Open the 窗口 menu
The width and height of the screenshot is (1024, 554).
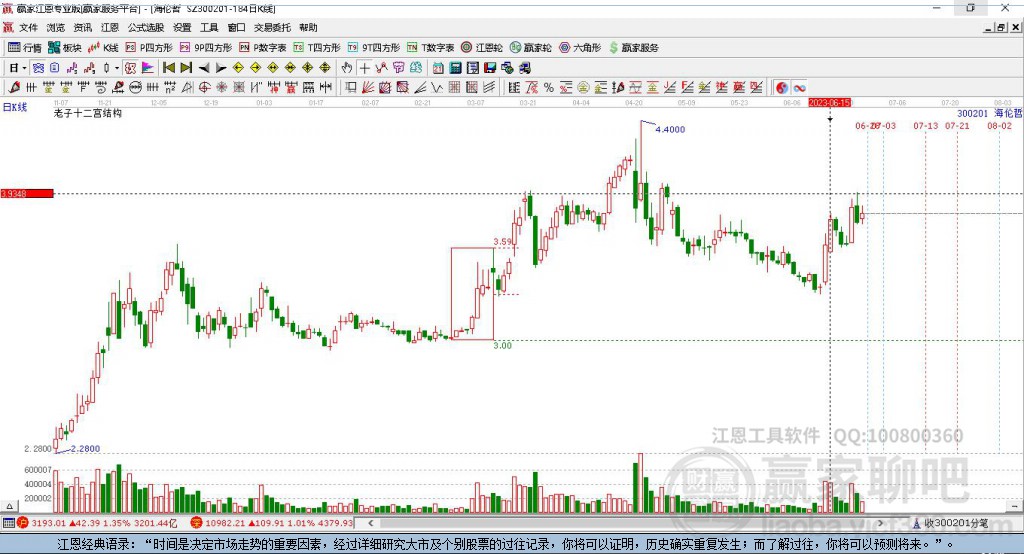[236, 27]
